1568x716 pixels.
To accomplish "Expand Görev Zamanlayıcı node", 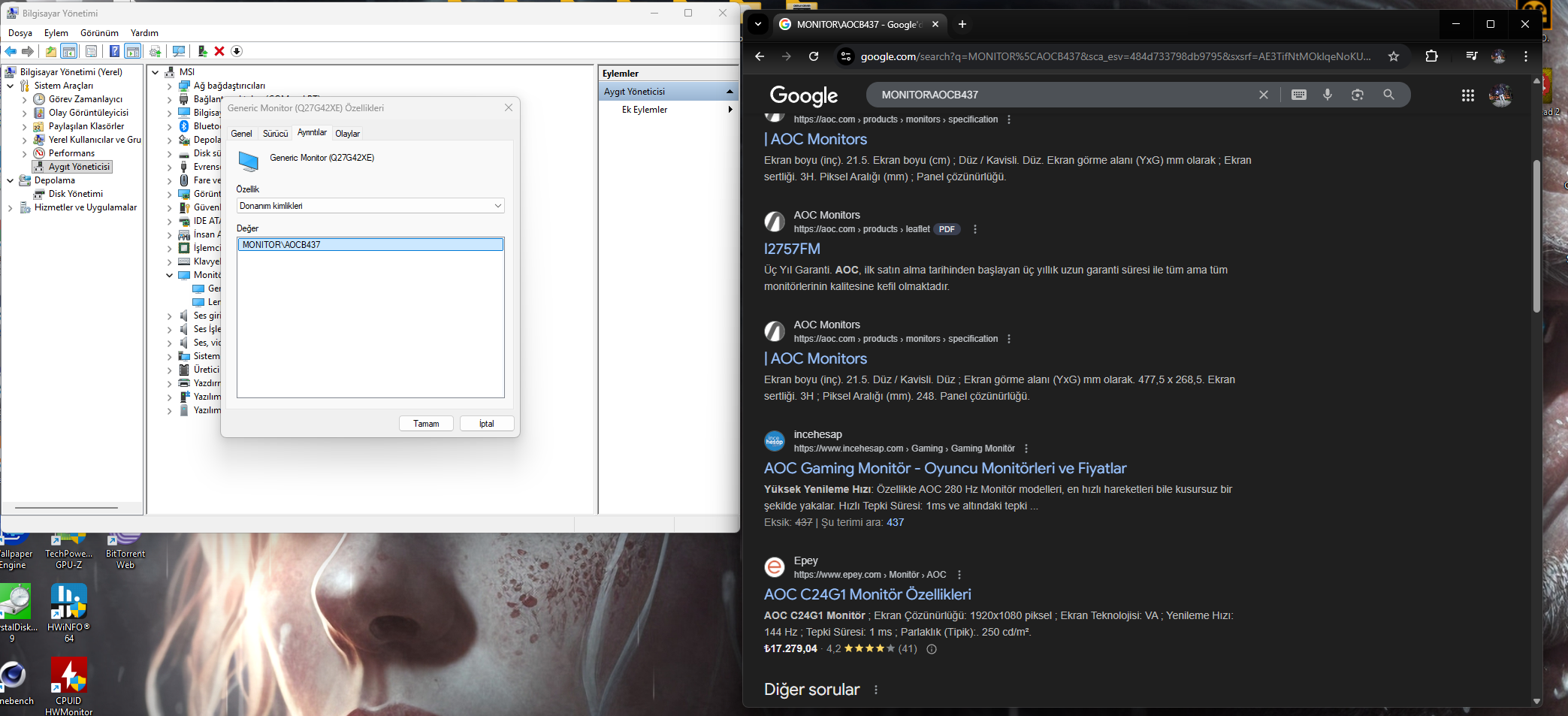I will pyautogui.click(x=25, y=99).
